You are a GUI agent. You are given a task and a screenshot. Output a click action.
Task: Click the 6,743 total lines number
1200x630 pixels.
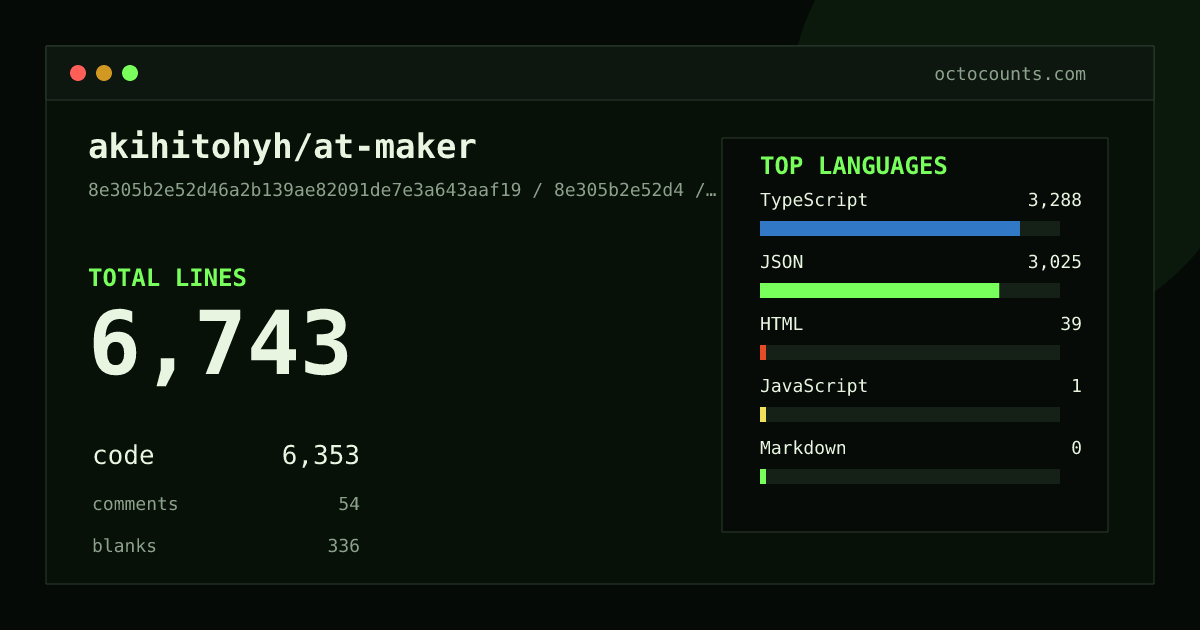pos(220,345)
